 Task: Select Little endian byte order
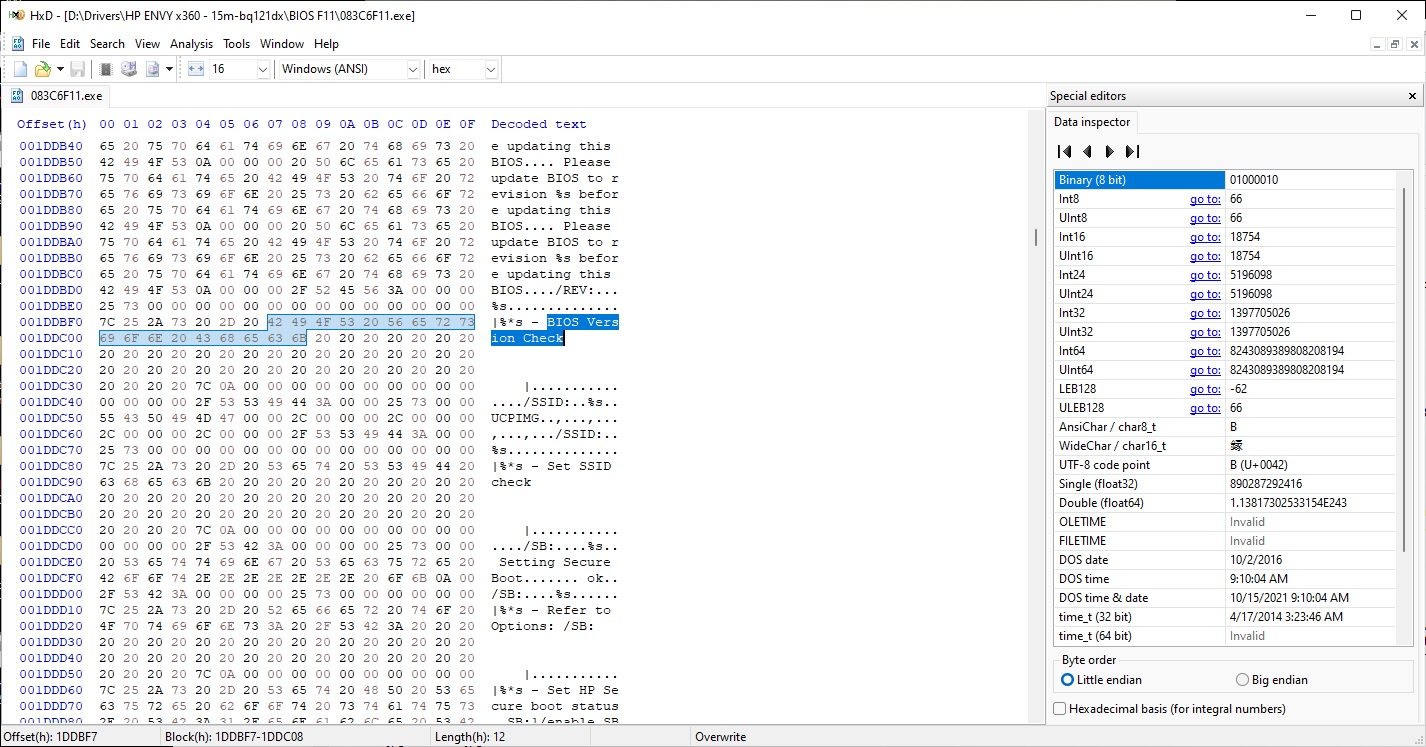1068,680
